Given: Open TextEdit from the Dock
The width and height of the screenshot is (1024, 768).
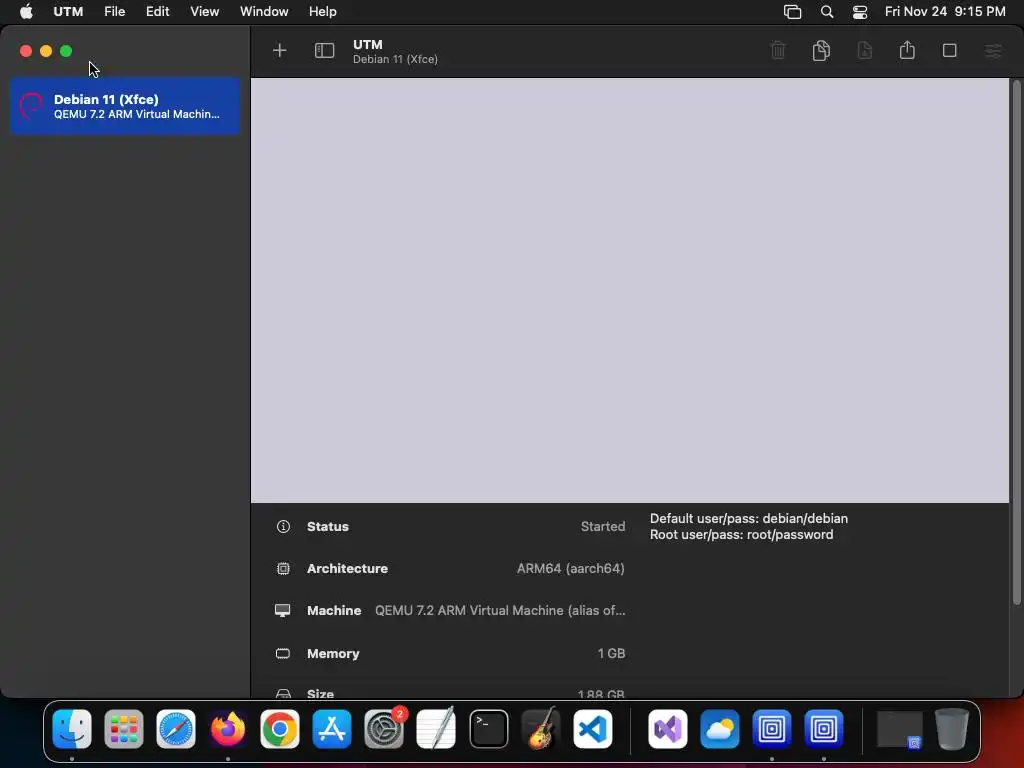Looking at the screenshot, I should tap(436, 729).
